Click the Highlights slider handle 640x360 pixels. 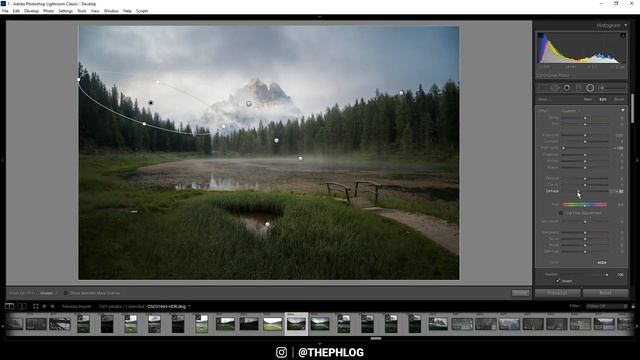pos(564,148)
